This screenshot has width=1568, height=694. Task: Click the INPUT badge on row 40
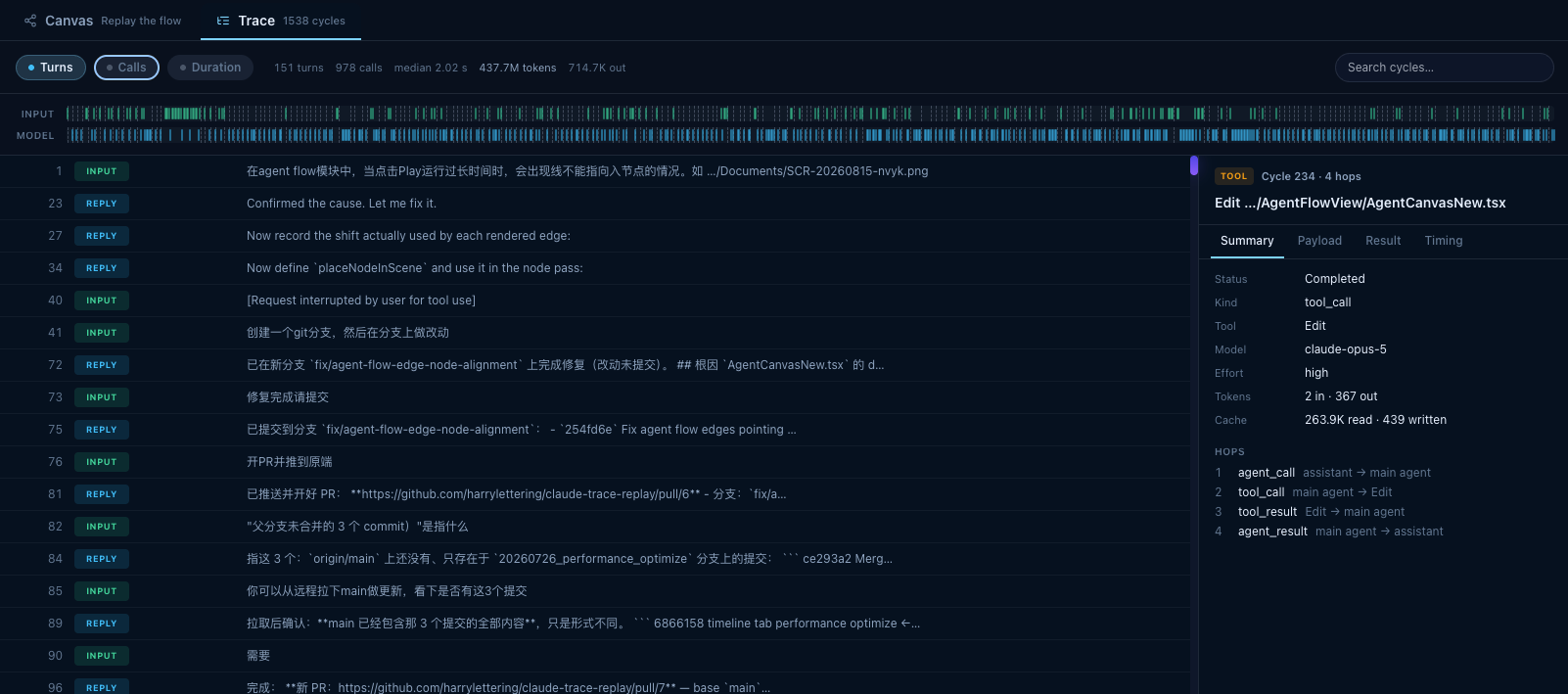pos(102,301)
